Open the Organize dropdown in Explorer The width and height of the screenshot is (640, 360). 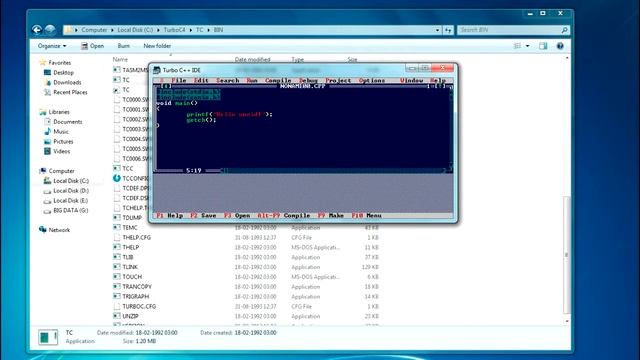pyautogui.click(x=52, y=46)
